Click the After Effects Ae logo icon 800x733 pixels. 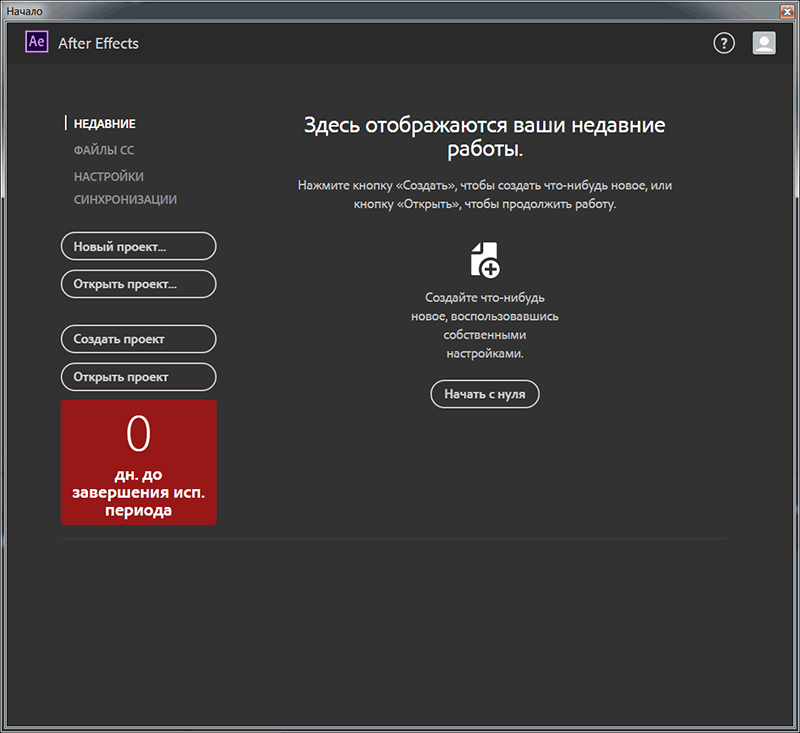tap(37, 42)
